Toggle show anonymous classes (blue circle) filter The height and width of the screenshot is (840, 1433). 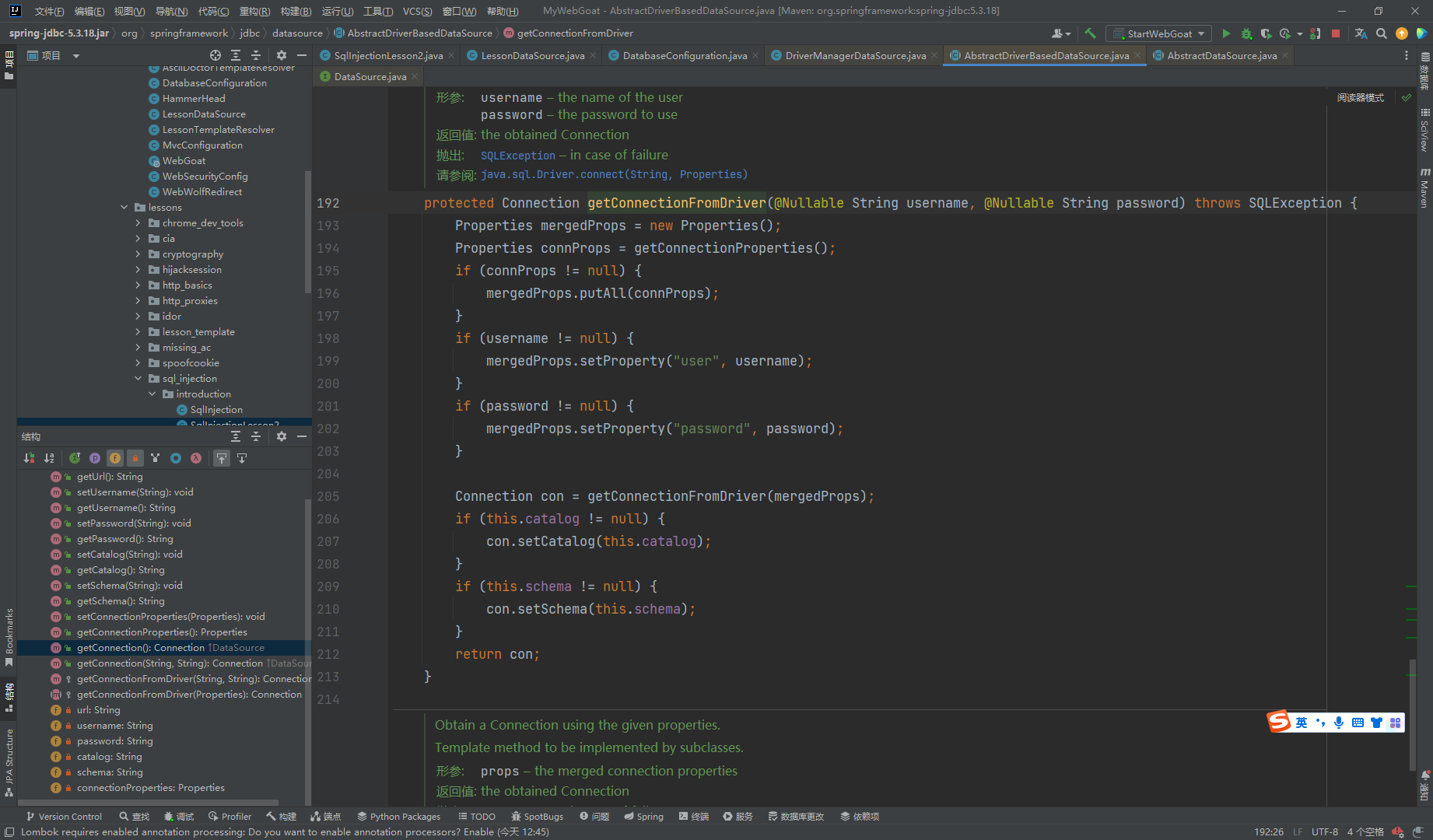pos(176,458)
